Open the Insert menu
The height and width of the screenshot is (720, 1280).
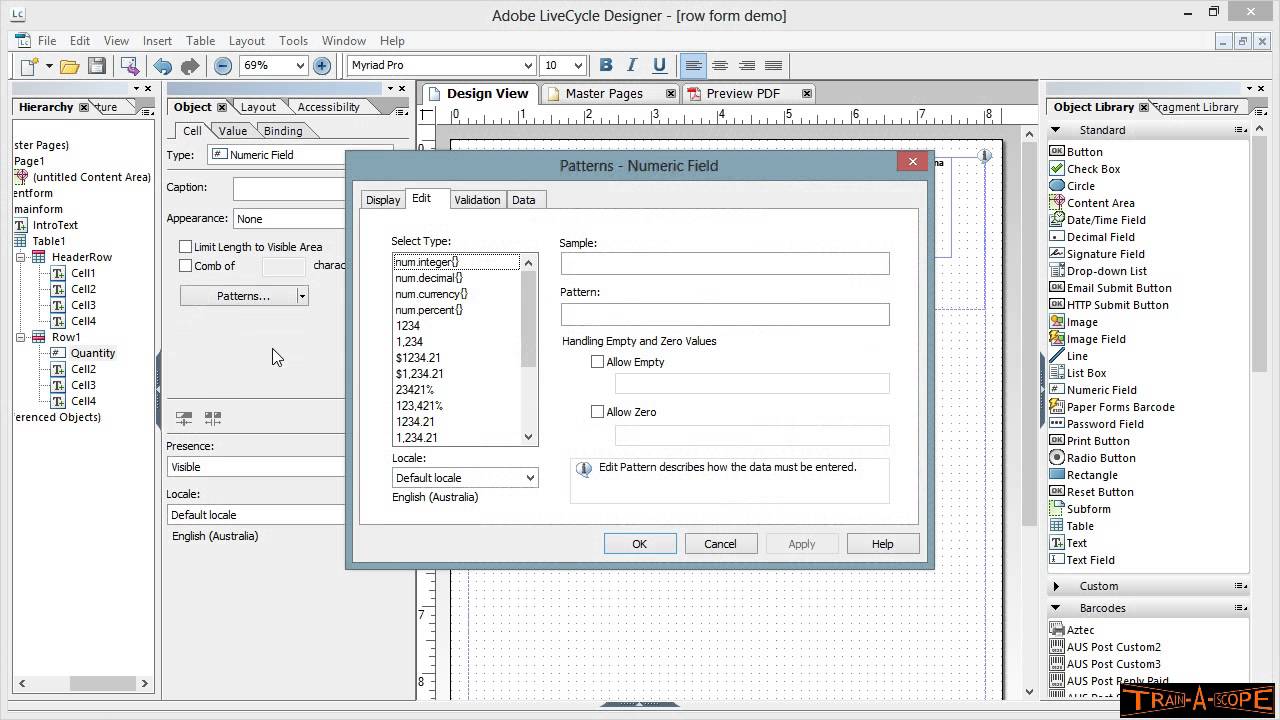[x=157, y=41]
